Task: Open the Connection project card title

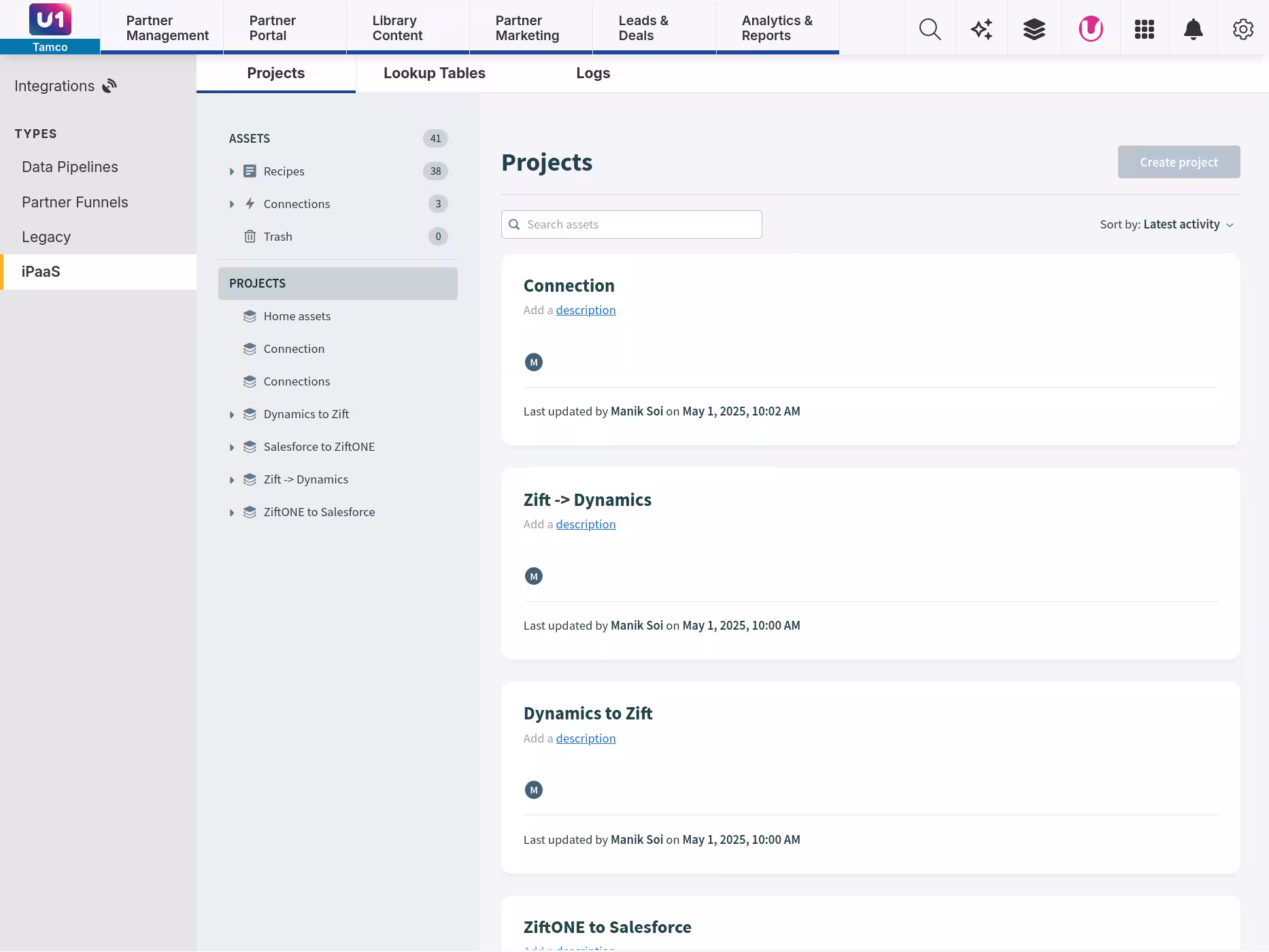Action: pos(569,286)
